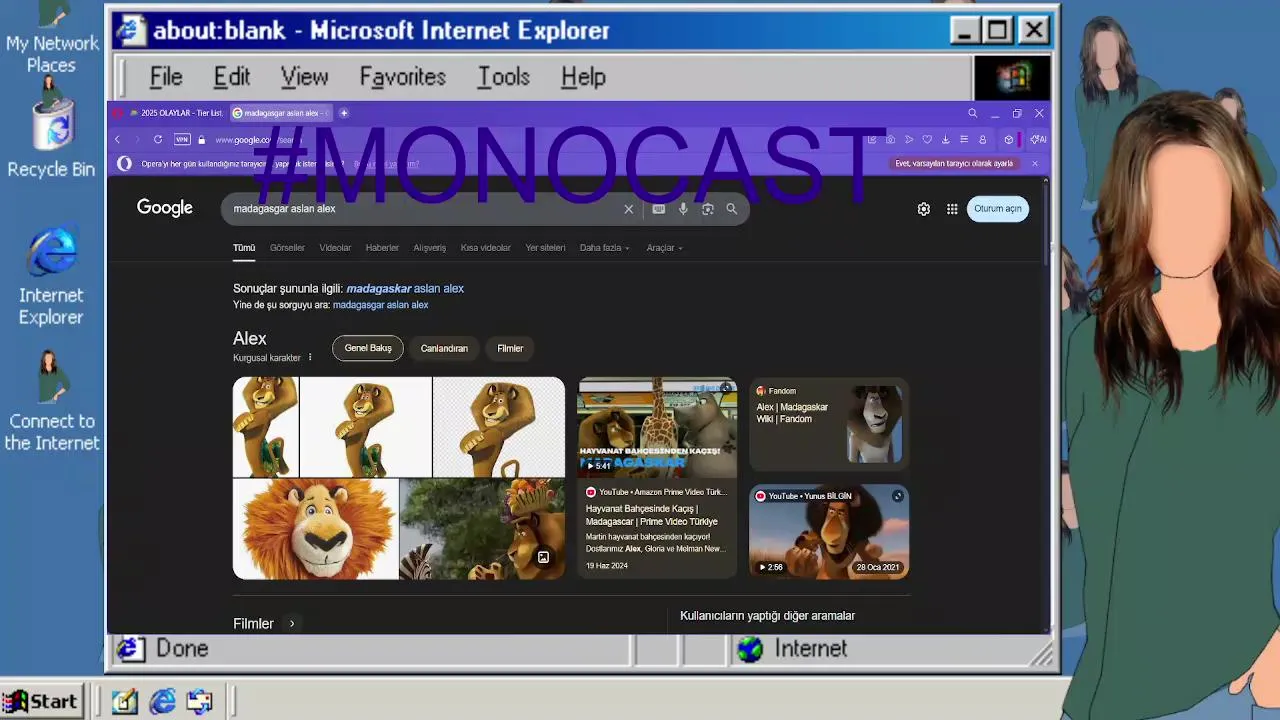This screenshot has width=1280, height=720.
Task: Switch to the Alışveriş tab
Action: click(430, 248)
